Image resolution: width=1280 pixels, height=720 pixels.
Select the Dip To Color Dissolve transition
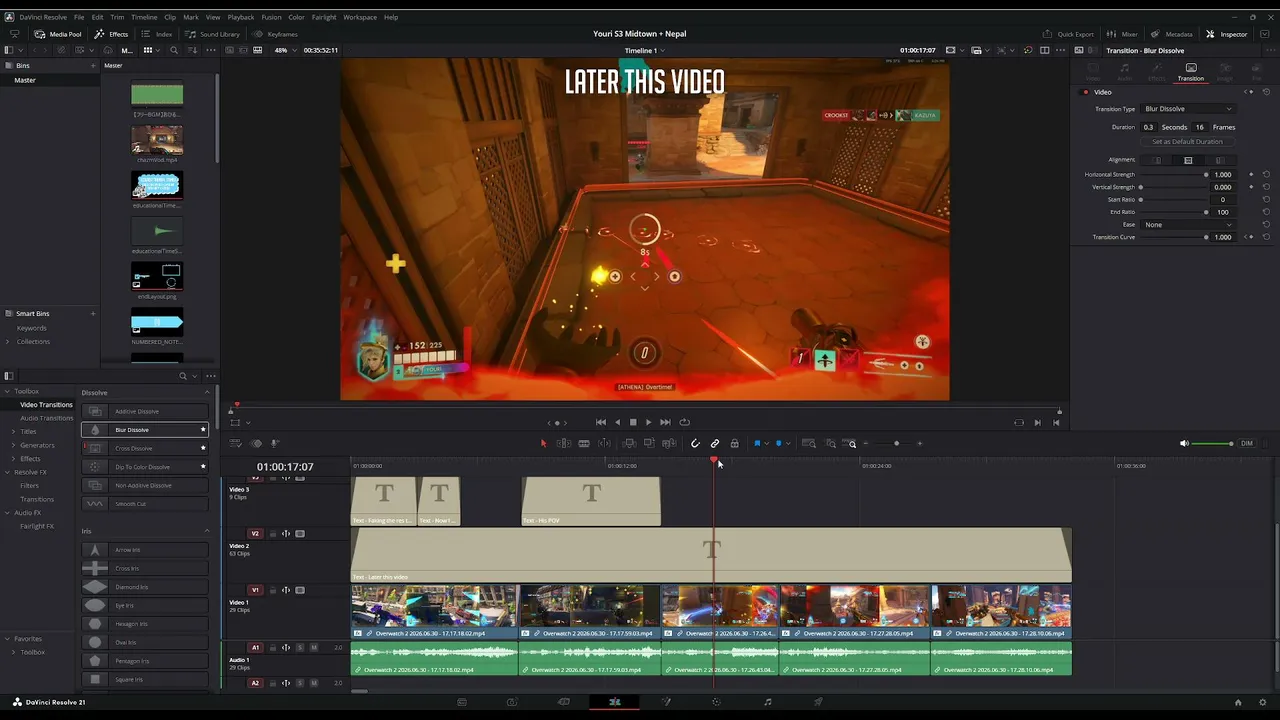coord(145,467)
